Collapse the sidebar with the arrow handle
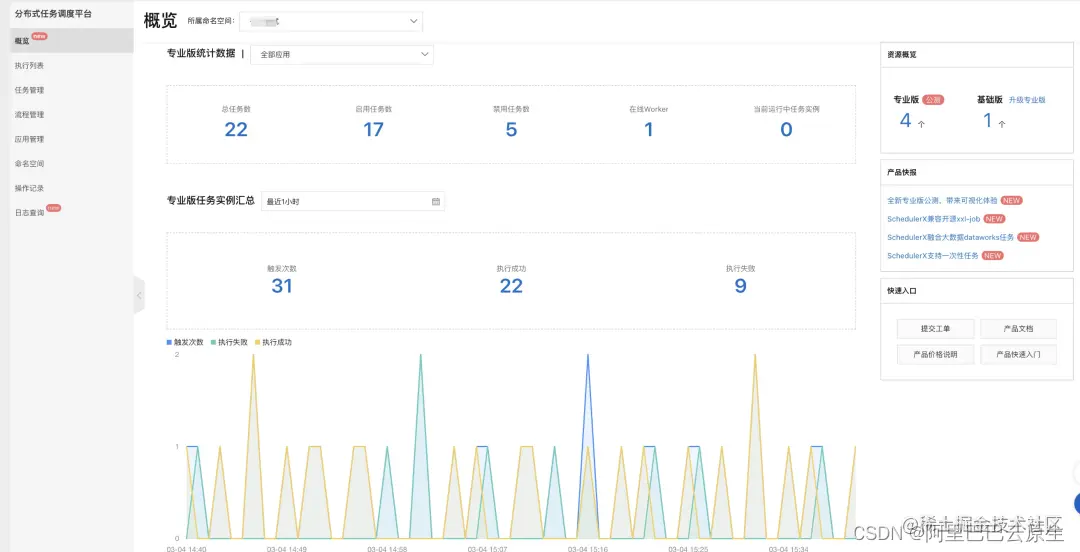Viewport: 1080px width, 552px height. (x=139, y=295)
